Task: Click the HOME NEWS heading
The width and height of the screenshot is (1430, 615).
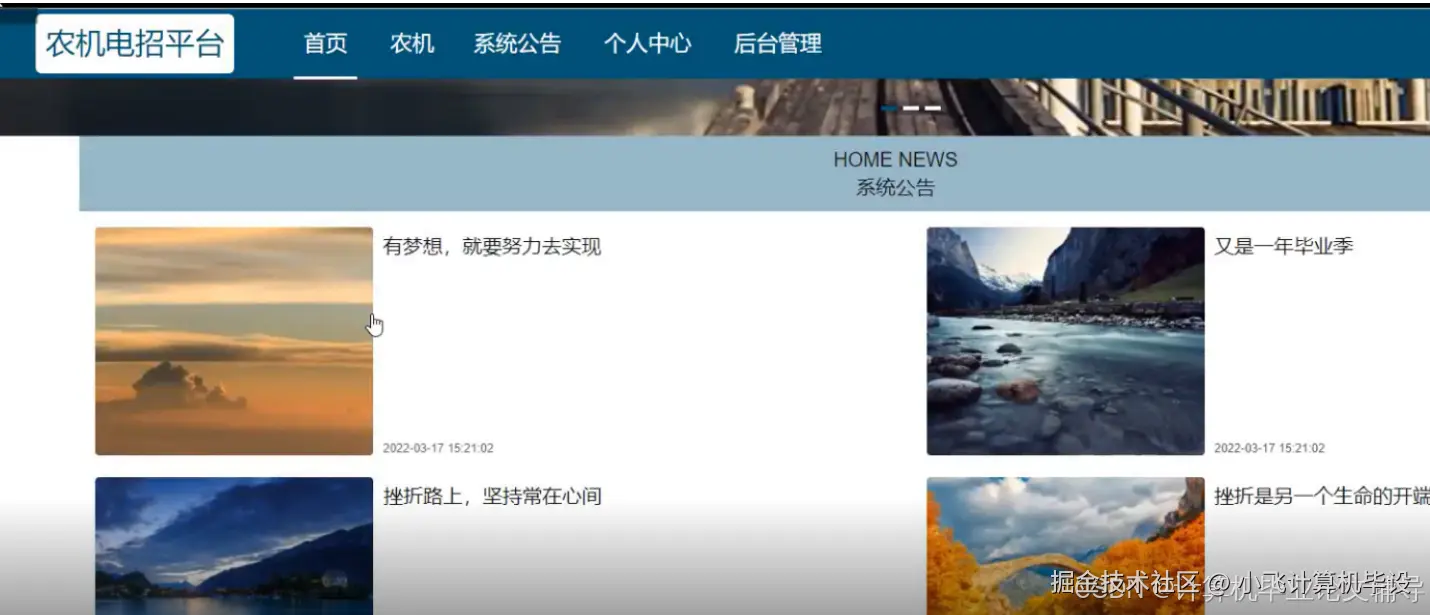Action: (895, 160)
